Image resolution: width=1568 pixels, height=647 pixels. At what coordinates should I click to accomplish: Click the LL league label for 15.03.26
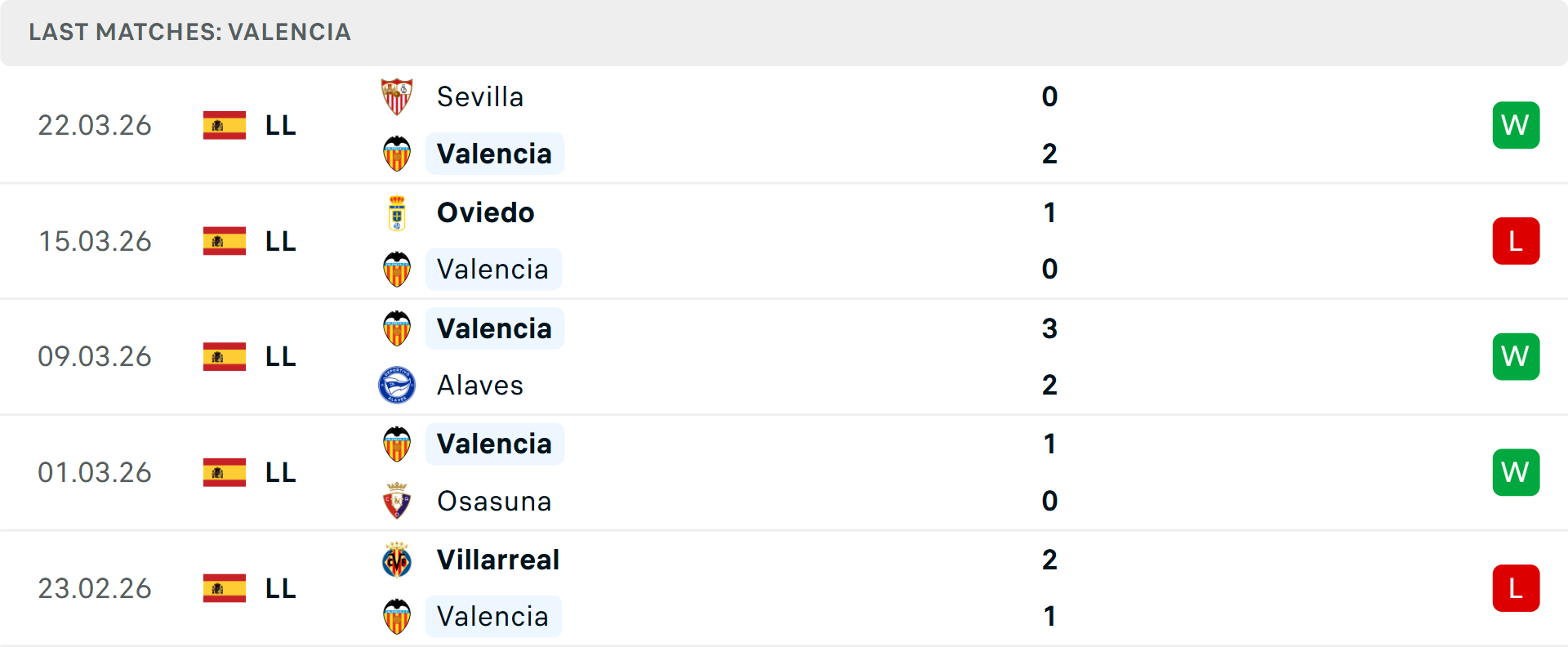click(280, 242)
